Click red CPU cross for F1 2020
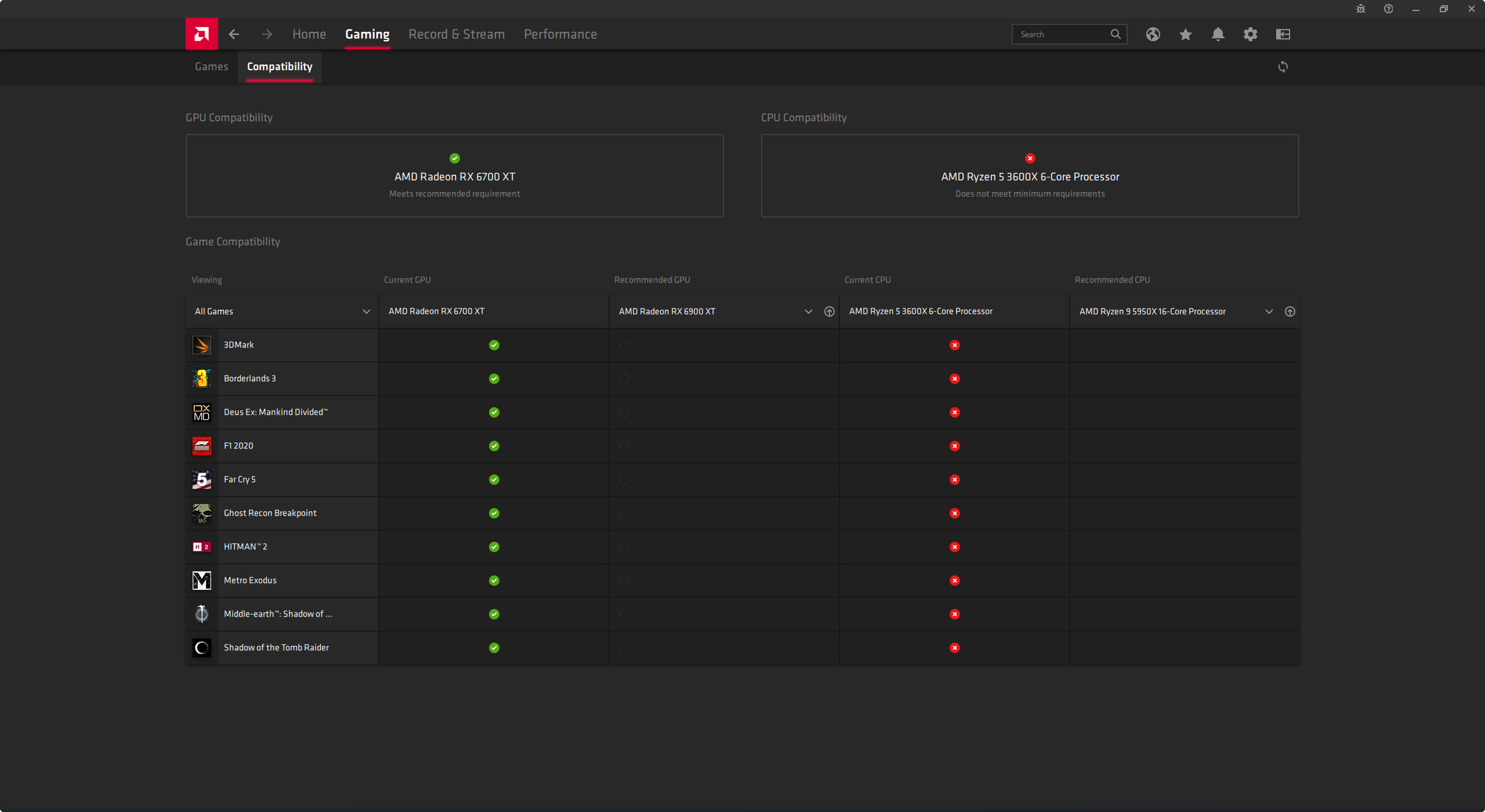The height and width of the screenshot is (812, 1485). point(955,446)
